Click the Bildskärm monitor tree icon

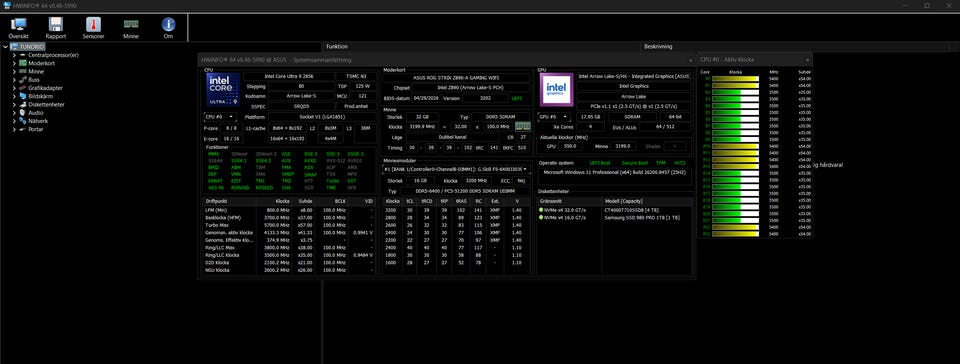point(23,96)
